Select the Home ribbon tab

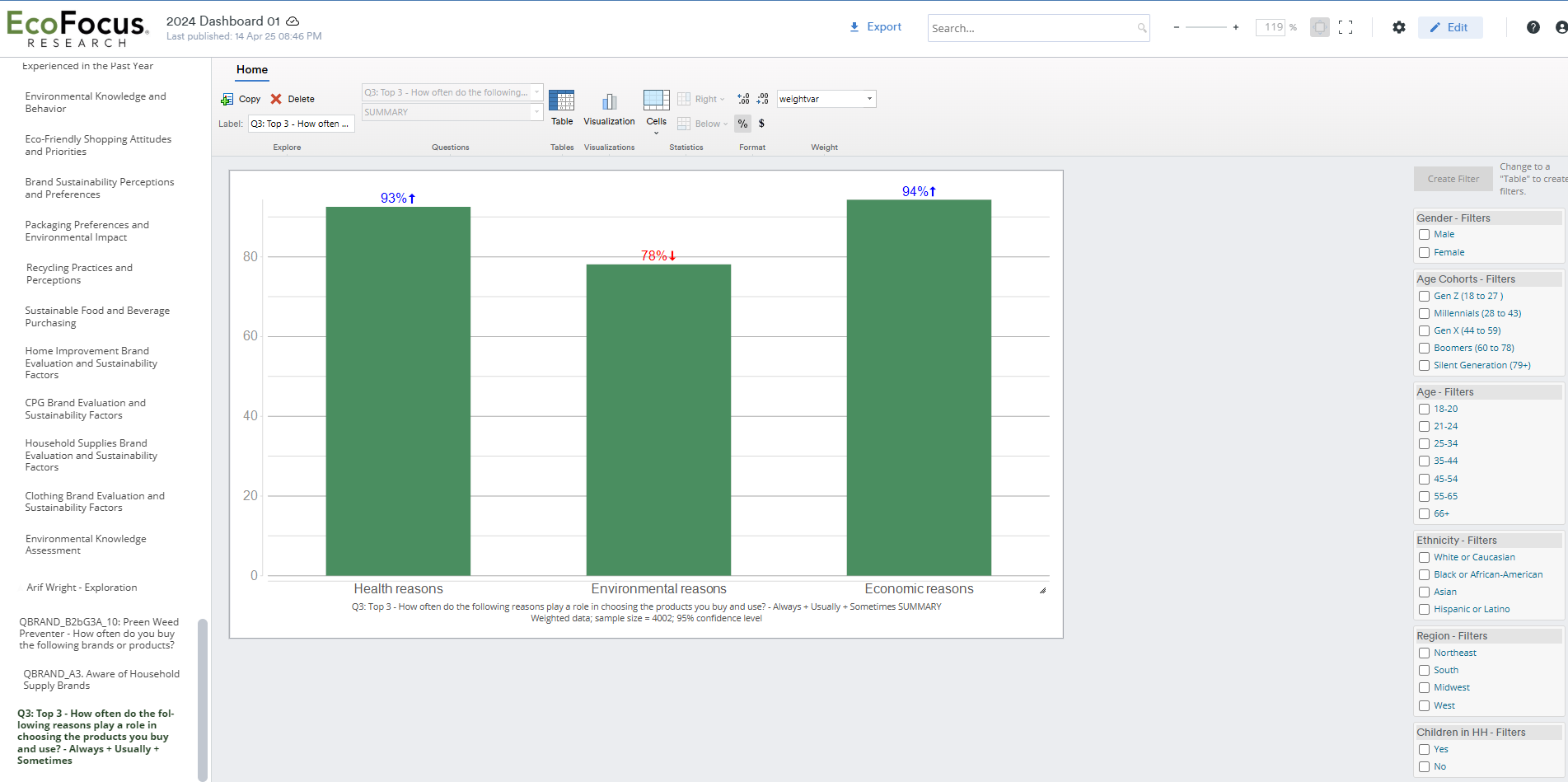point(252,70)
